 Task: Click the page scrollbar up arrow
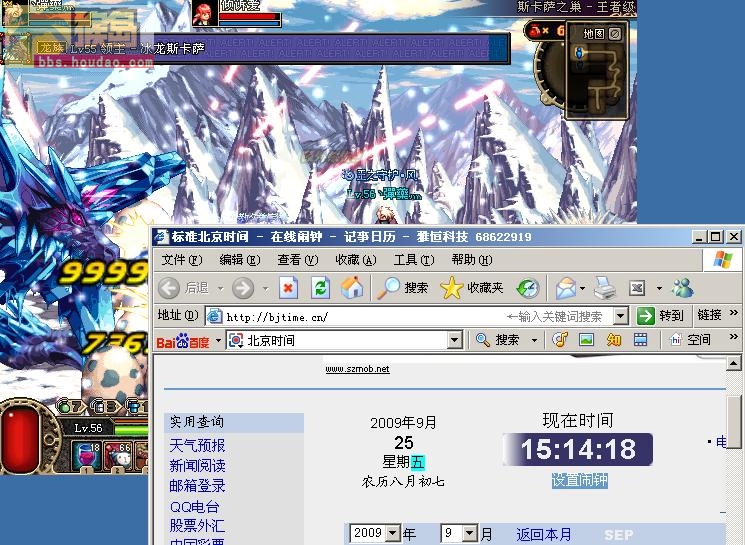point(734,364)
